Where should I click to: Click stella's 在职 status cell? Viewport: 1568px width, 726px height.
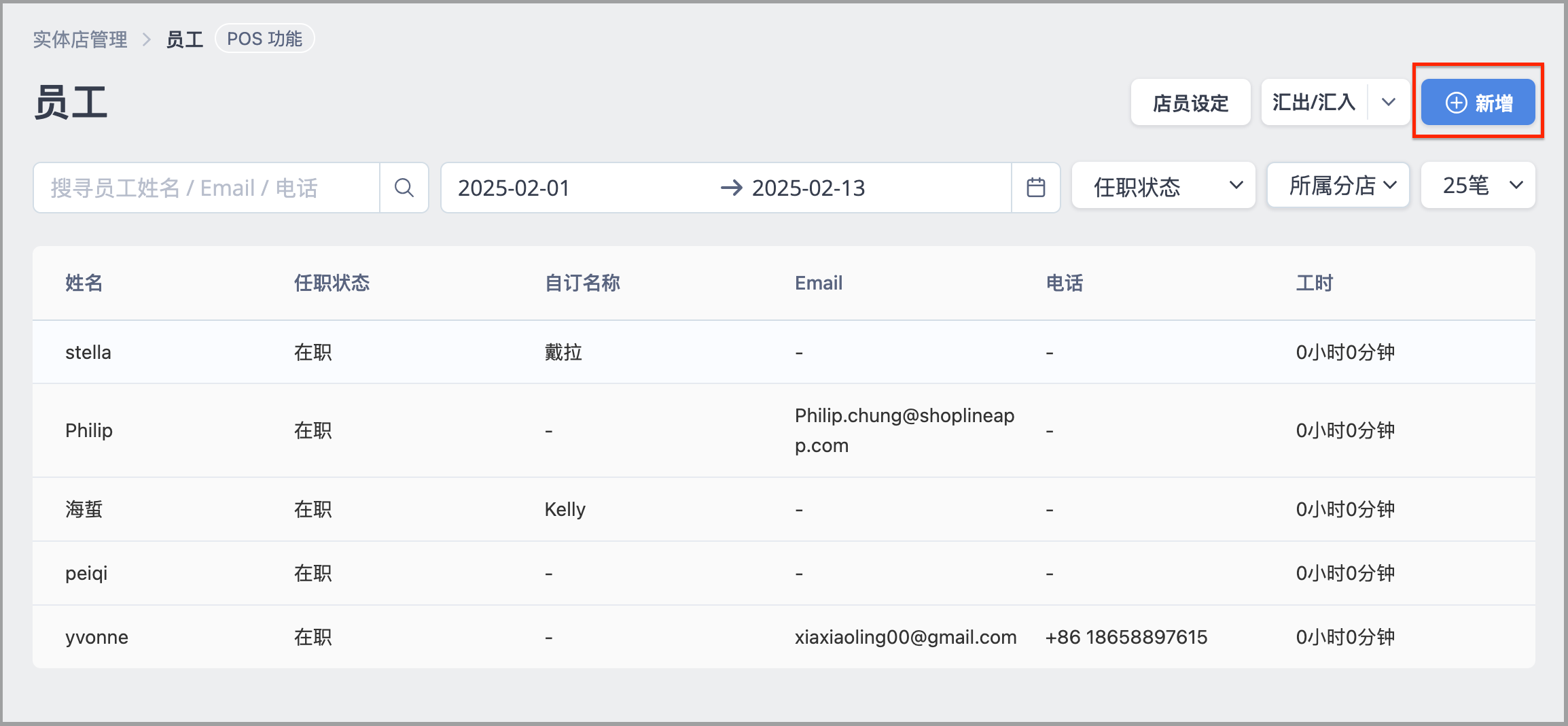313,352
